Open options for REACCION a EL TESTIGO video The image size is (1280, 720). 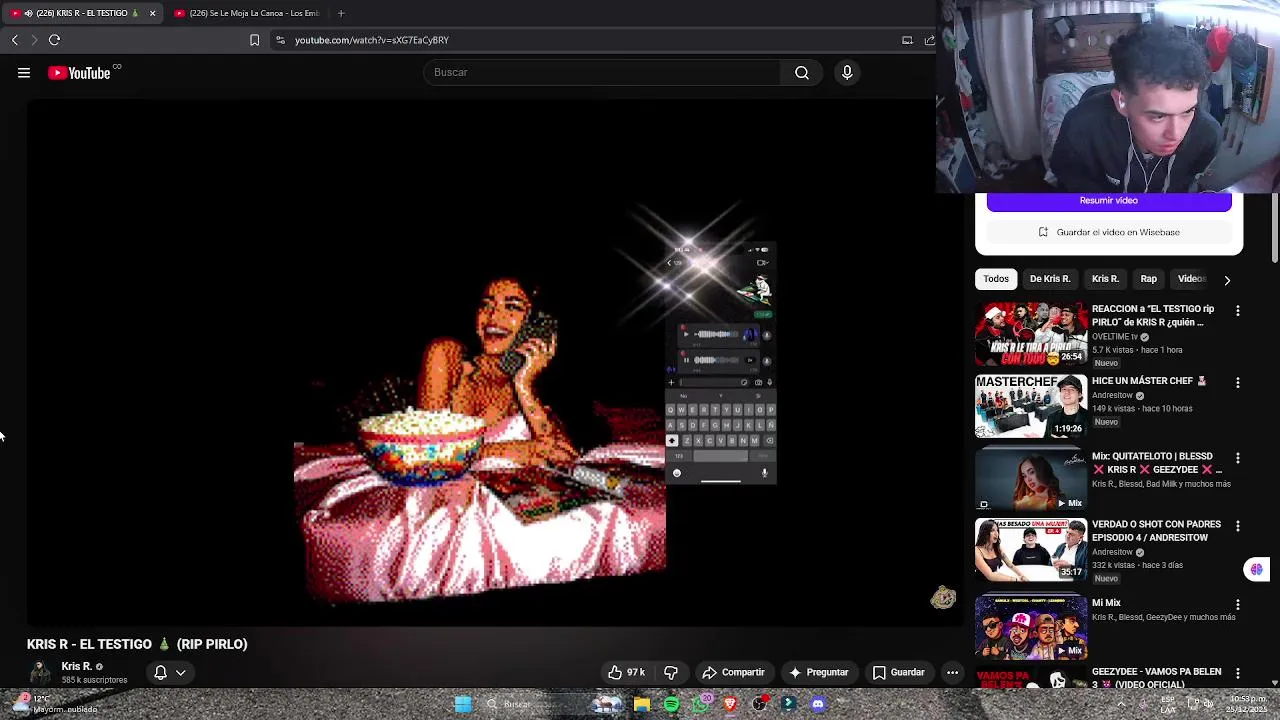(x=1237, y=311)
